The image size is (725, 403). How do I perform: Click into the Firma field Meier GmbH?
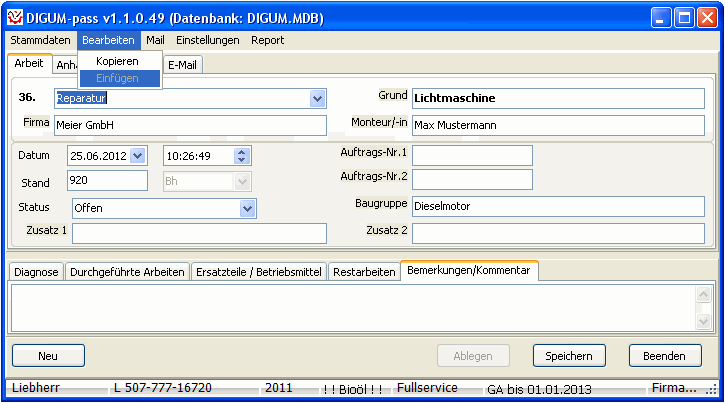pos(189,125)
